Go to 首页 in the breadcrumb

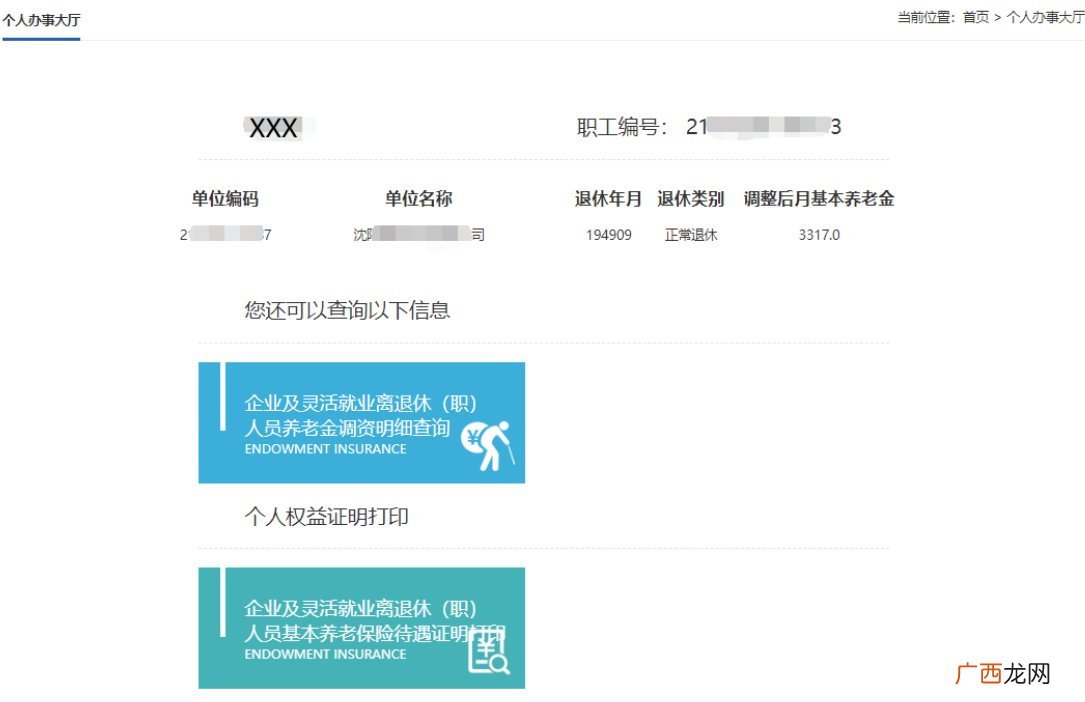coord(976,17)
